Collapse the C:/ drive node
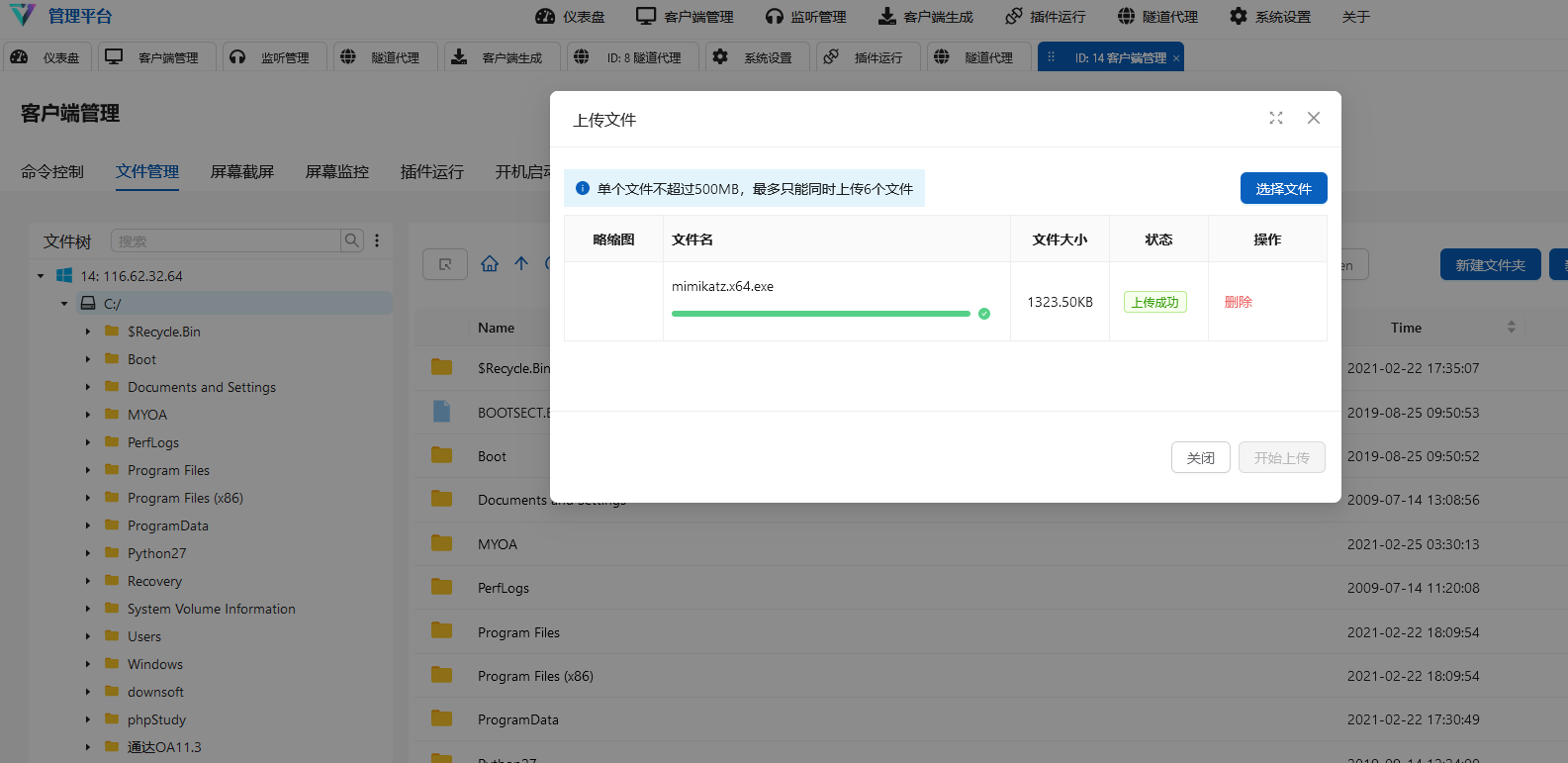This screenshot has height=763, width=1568. 64,304
